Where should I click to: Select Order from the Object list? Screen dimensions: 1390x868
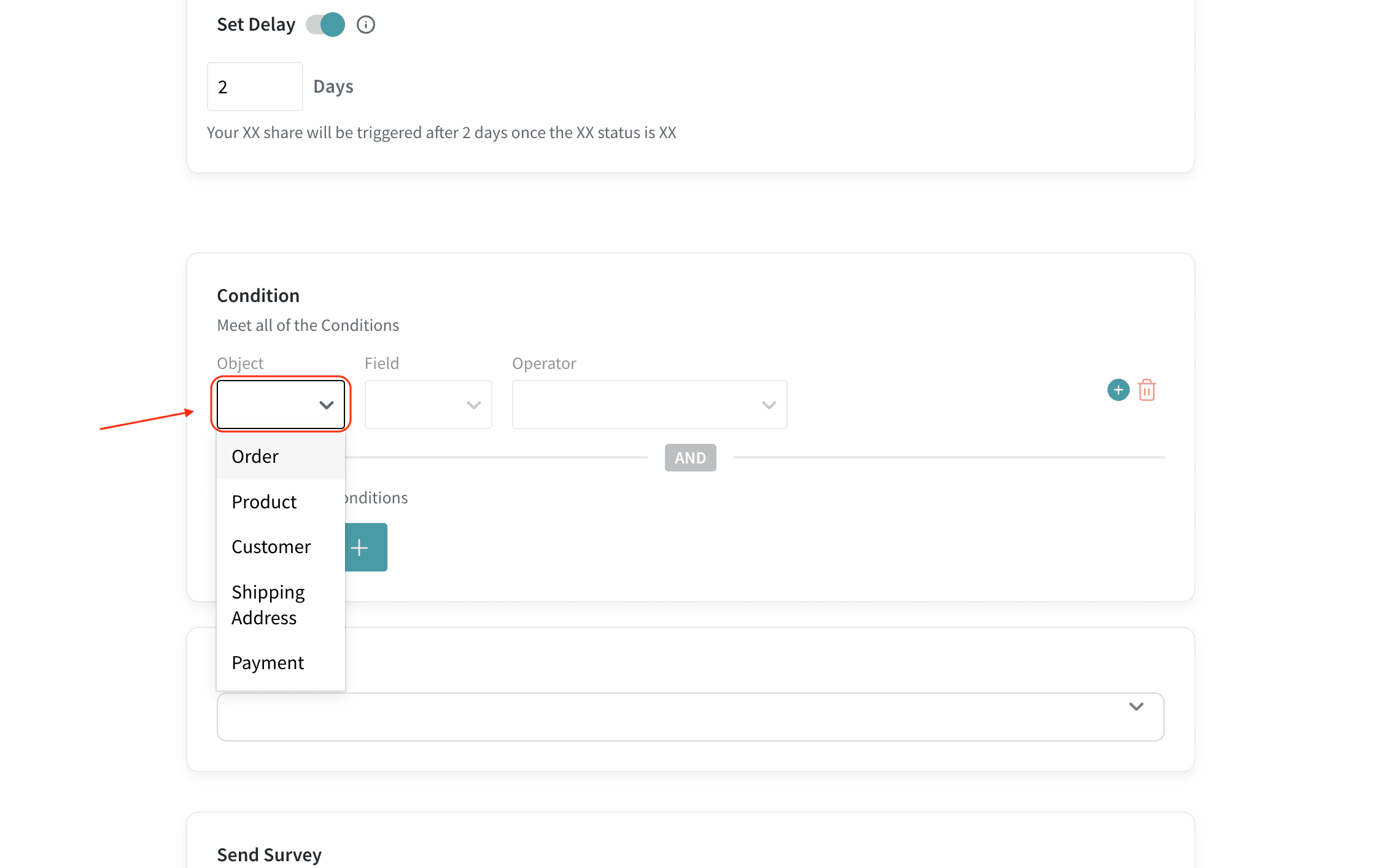point(255,457)
